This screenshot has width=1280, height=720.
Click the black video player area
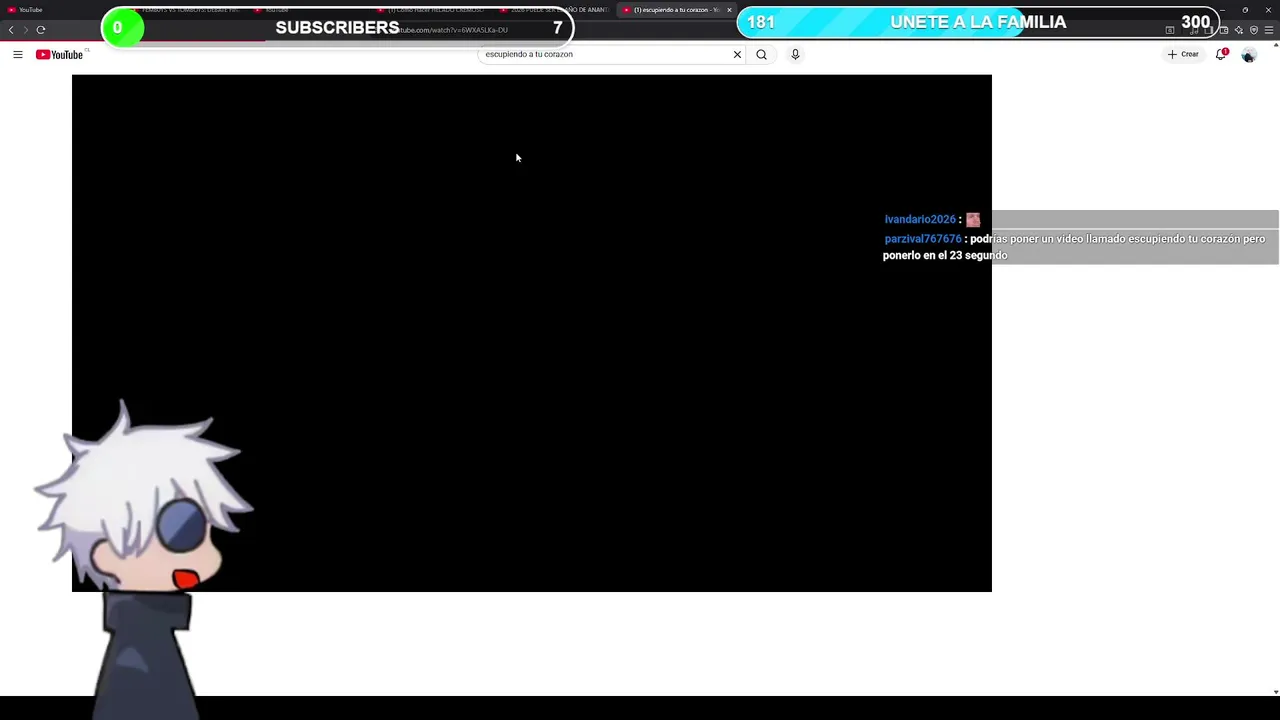tap(532, 333)
